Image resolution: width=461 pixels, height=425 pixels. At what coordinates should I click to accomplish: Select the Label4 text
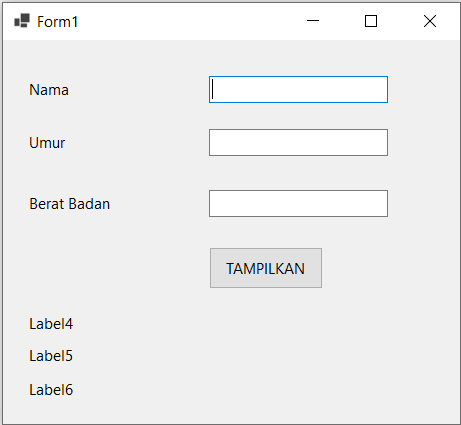[51, 324]
